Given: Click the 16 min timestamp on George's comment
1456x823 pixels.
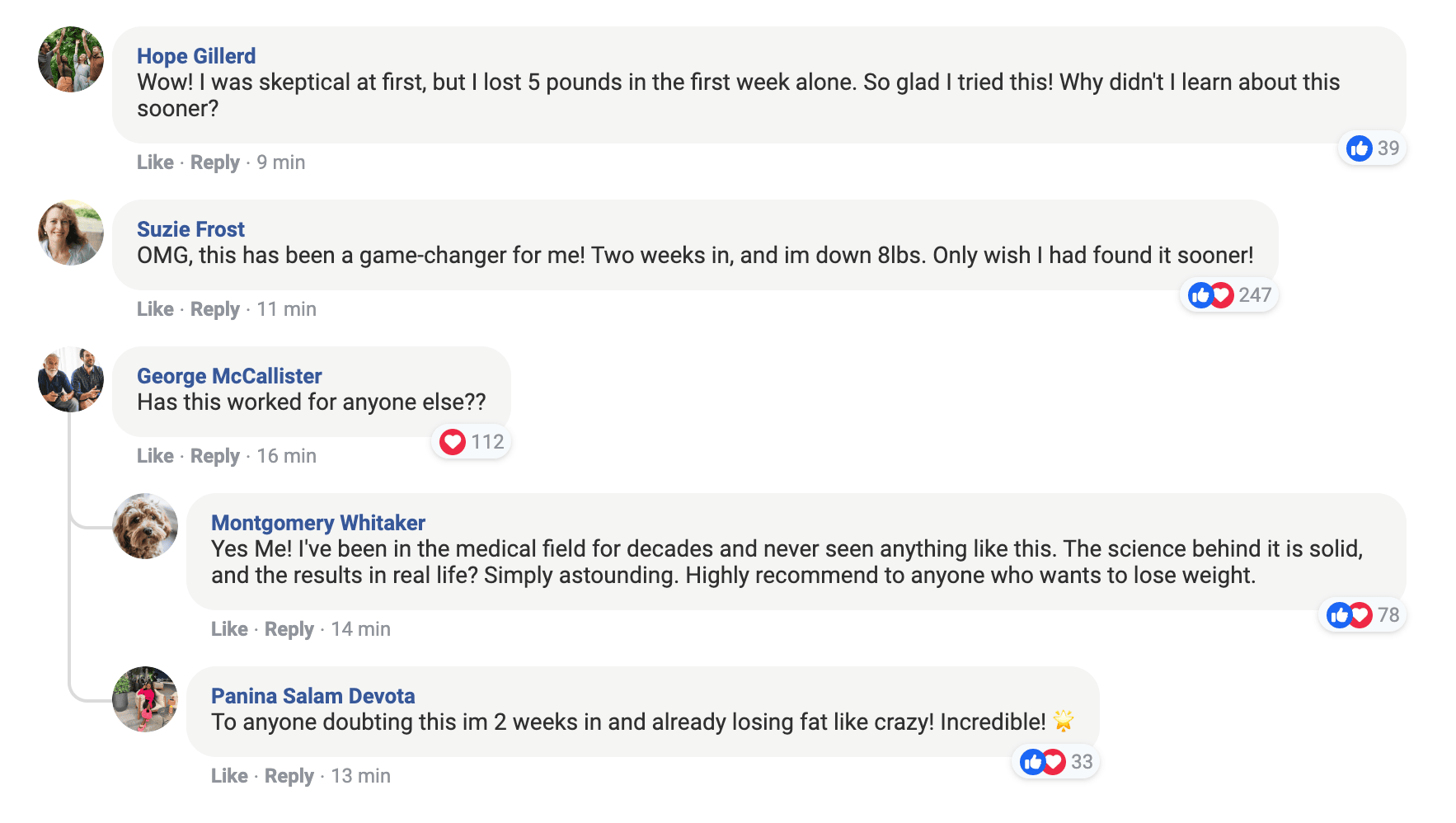Looking at the screenshot, I should (x=286, y=456).
